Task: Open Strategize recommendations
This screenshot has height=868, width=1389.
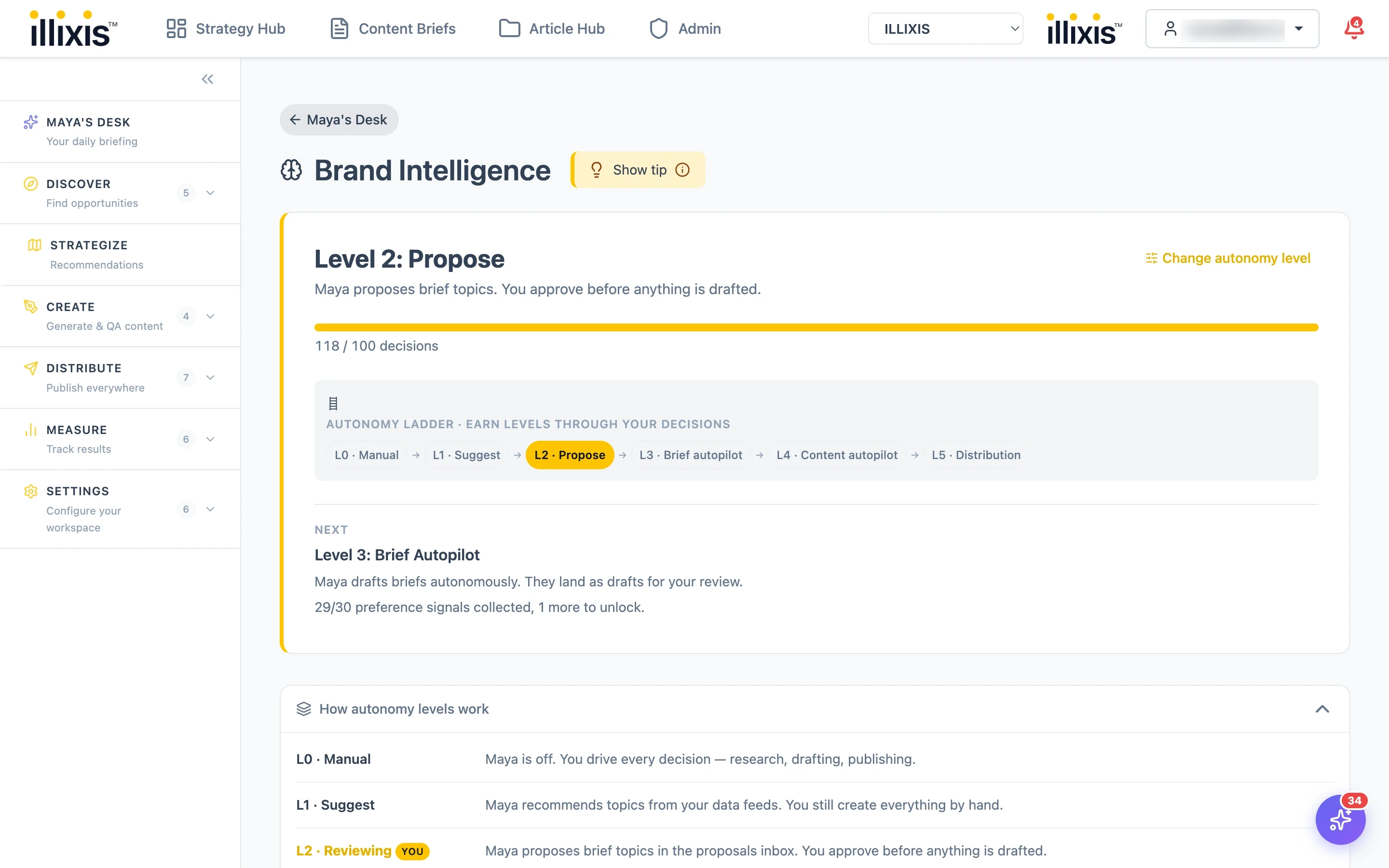Action: (121, 255)
